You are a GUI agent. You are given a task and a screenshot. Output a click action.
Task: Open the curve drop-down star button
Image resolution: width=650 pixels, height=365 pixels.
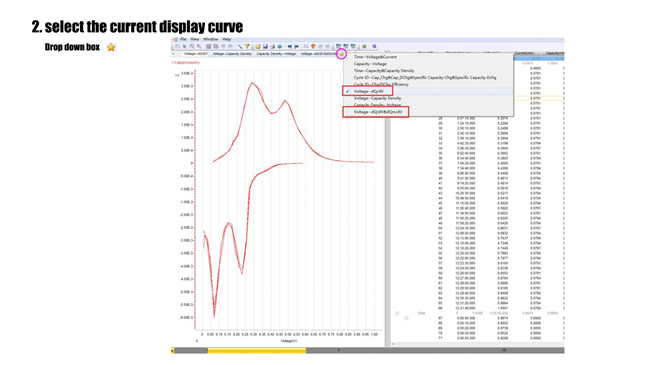coord(341,54)
